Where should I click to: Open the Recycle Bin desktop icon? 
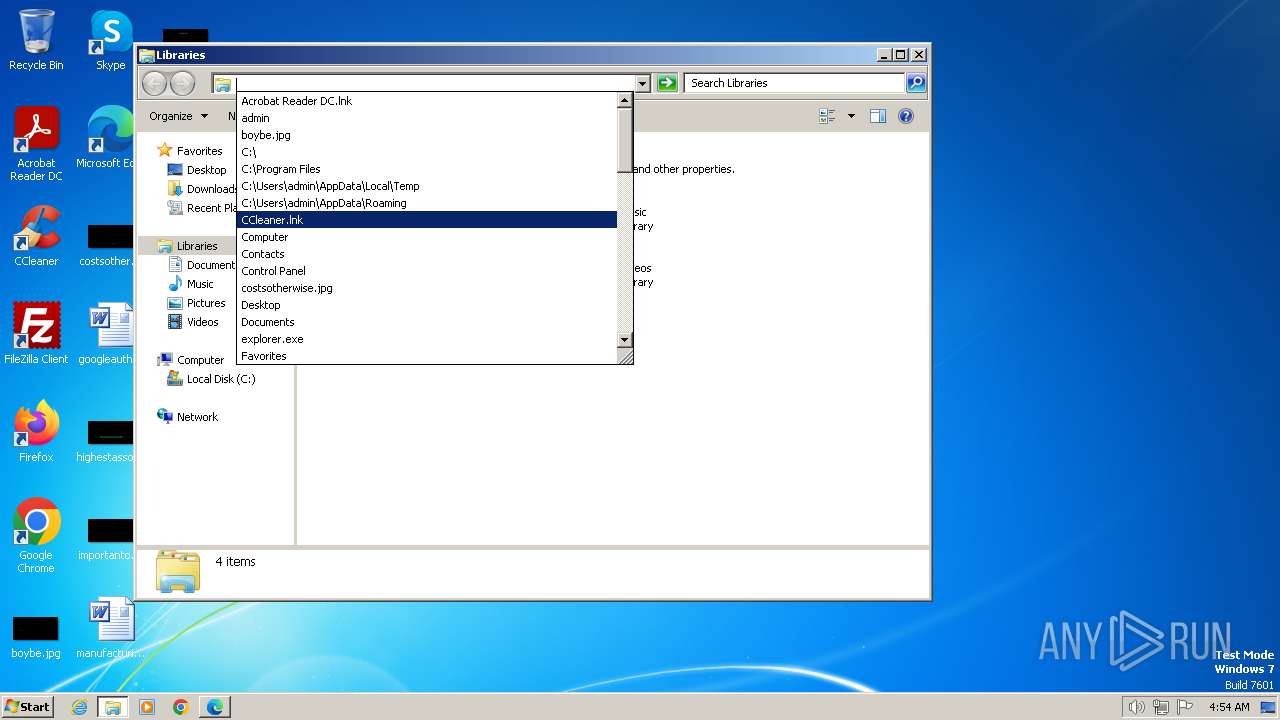[x=36, y=40]
